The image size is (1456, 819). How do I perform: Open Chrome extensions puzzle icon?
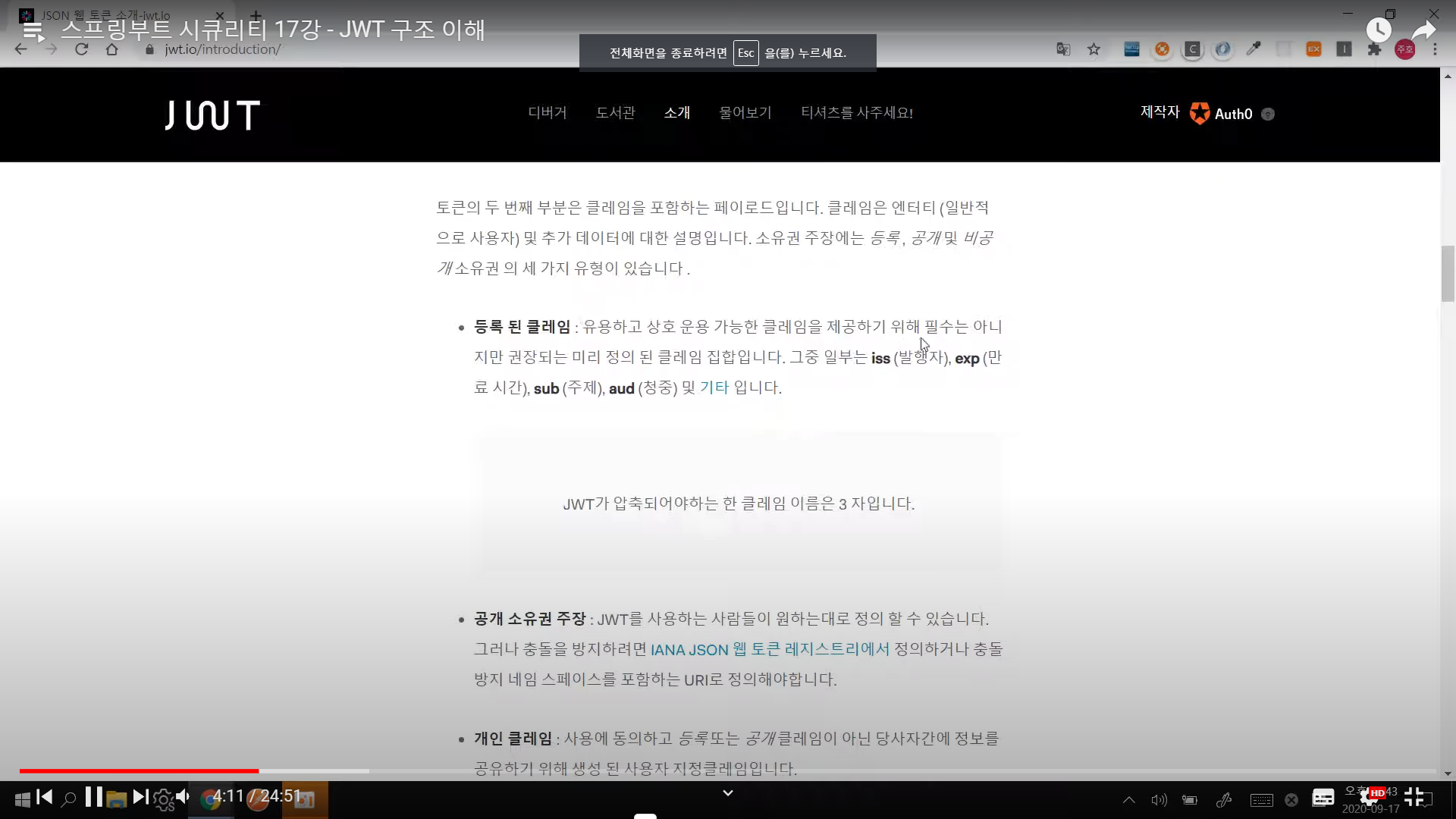[x=1374, y=49]
